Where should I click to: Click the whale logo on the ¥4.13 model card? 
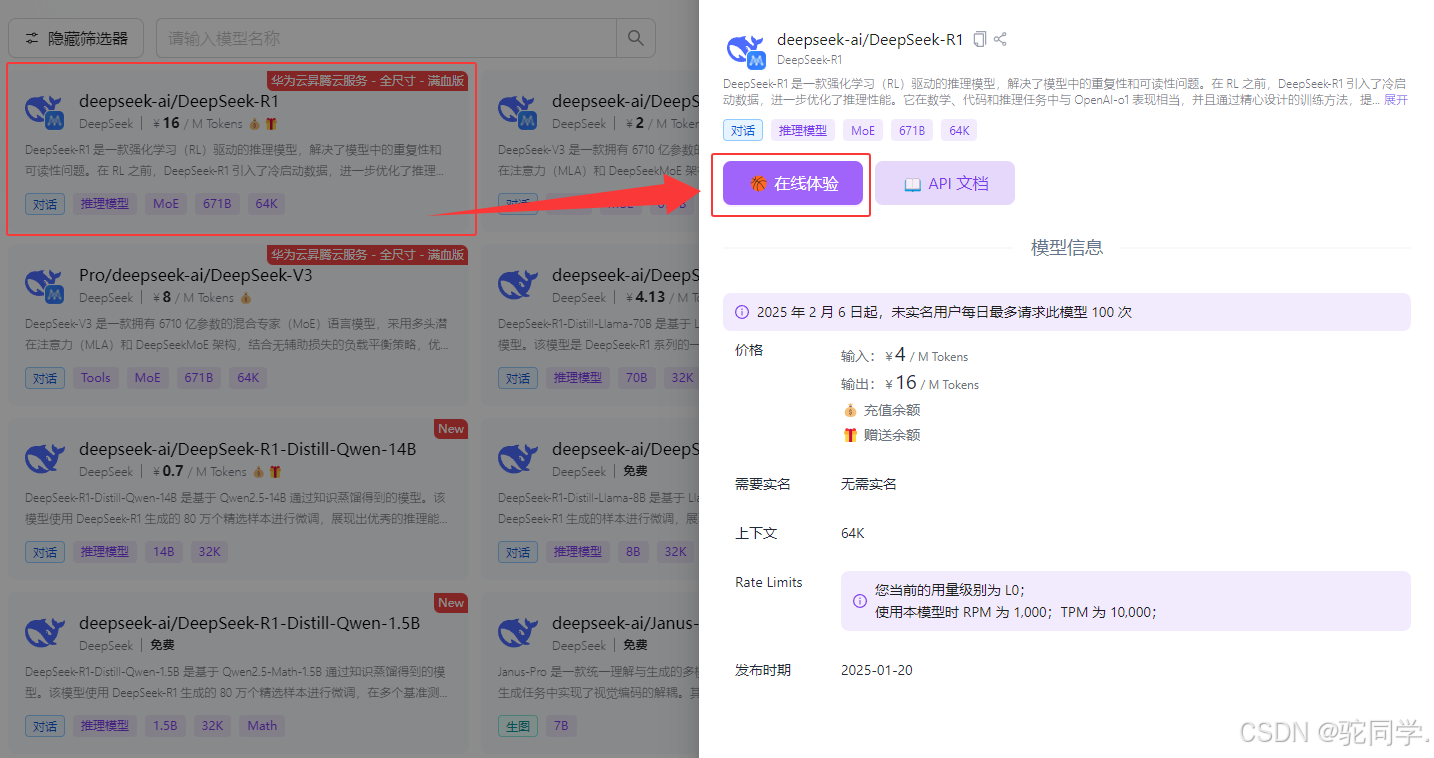point(518,286)
